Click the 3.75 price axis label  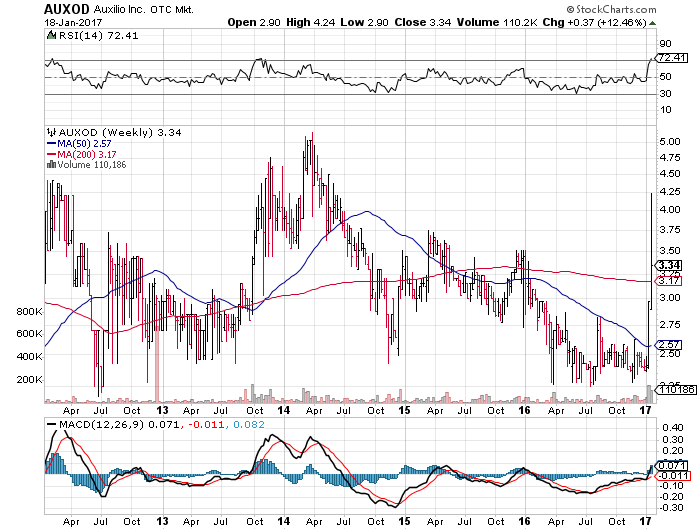click(670, 230)
